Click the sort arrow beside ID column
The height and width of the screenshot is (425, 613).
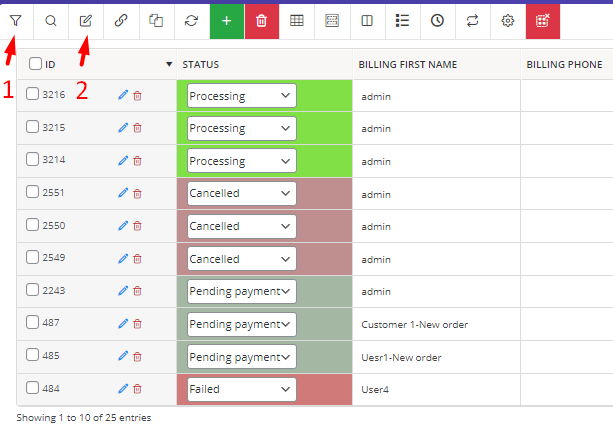[x=169, y=65]
